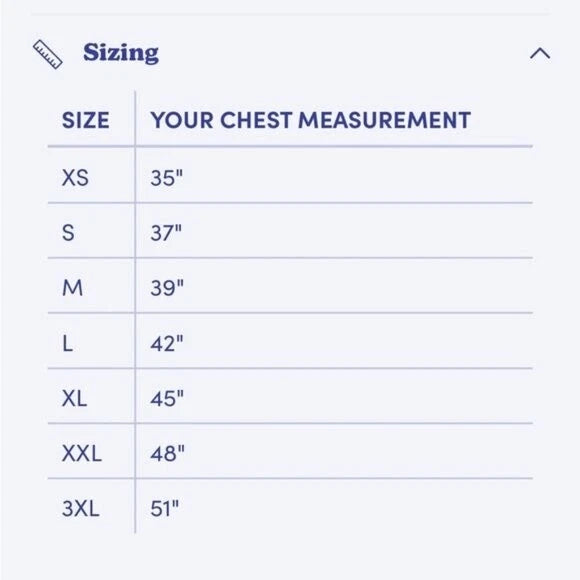Click the 37" chest measurement value
This screenshot has height=580, width=580.
tap(166, 233)
